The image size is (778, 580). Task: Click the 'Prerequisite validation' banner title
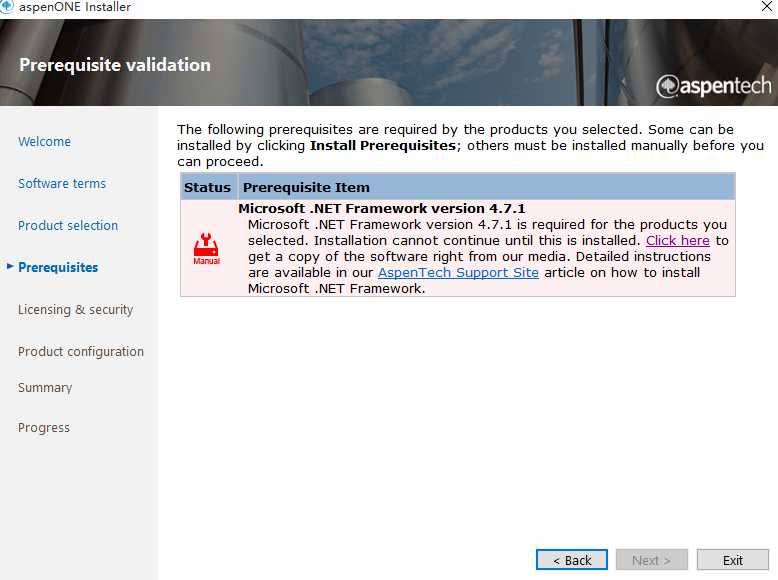click(x=115, y=65)
